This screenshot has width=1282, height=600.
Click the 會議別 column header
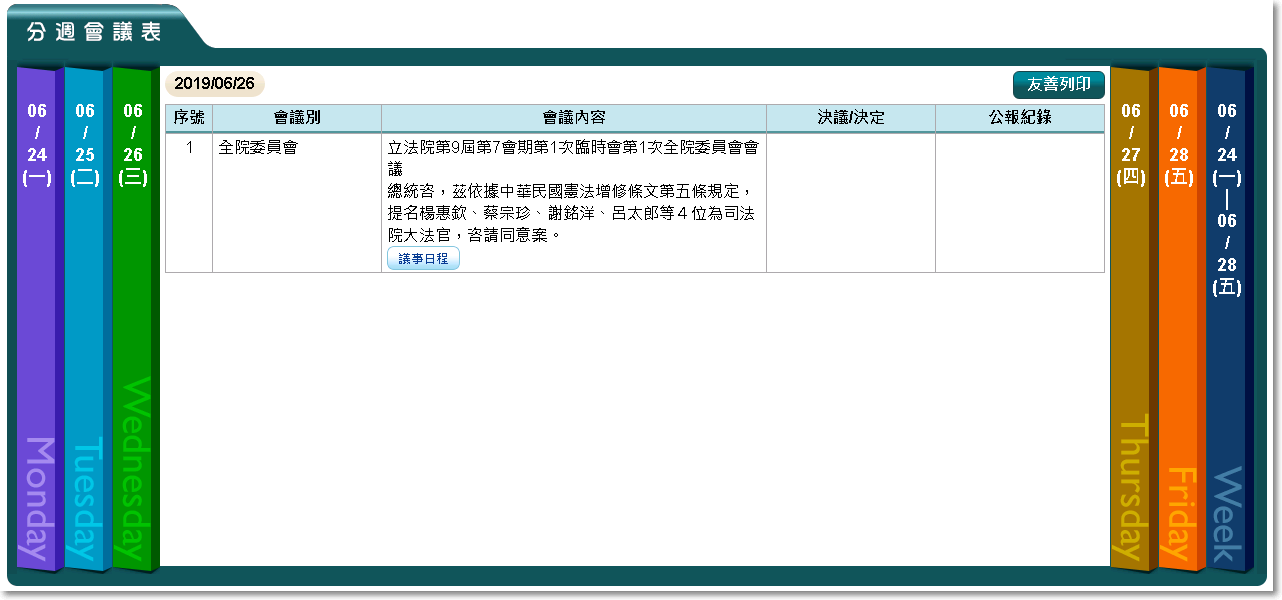[x=297, y=118]
